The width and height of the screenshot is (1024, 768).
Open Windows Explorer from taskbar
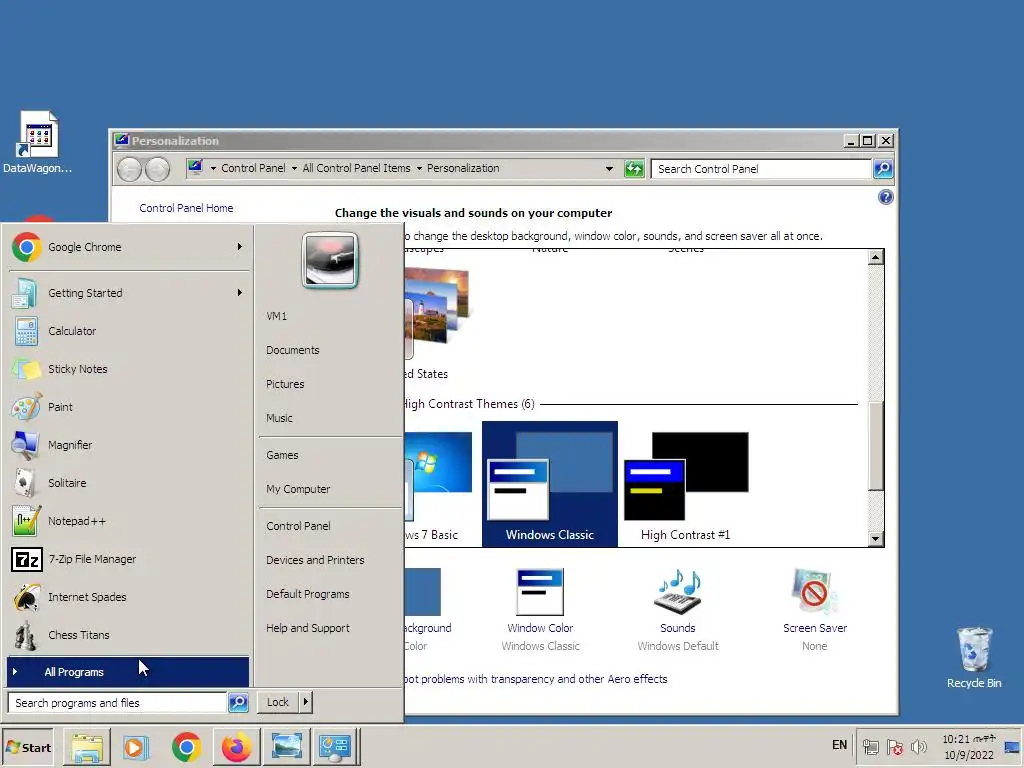click(x=87, y=747)
